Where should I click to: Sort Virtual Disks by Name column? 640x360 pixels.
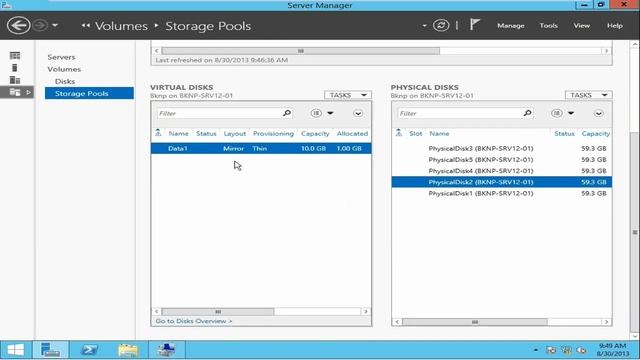[x=178, y=133]
